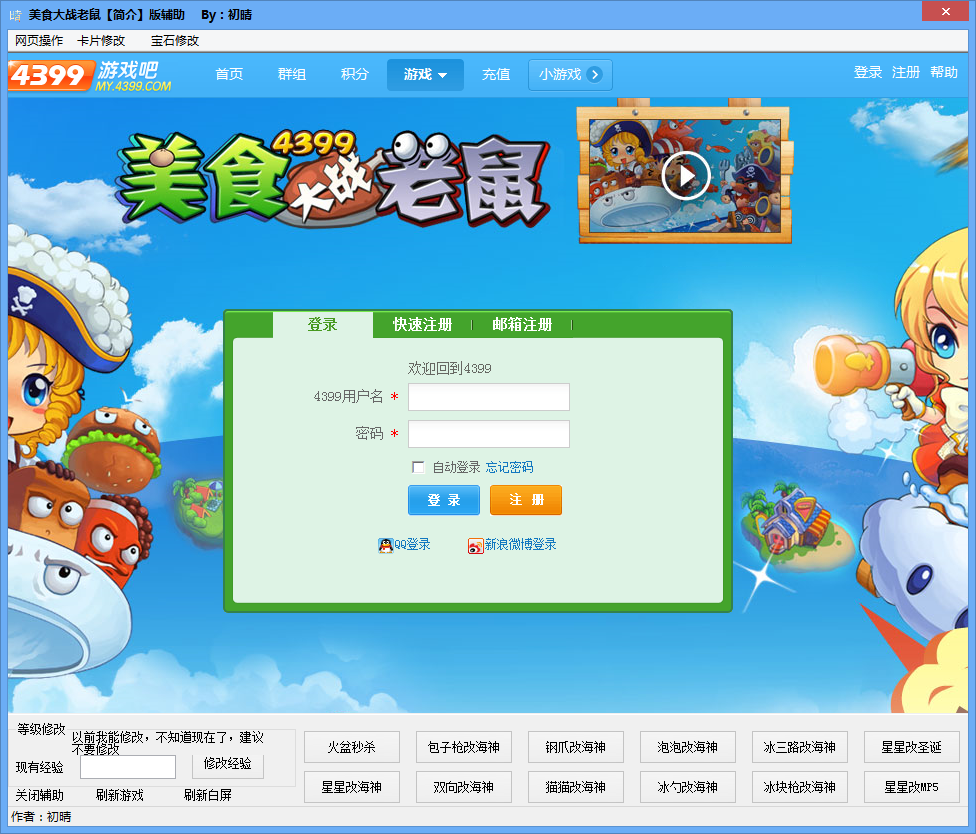Screen dimensions: 976x834
Task: Click the 冰勺改海神 button
Action: point(688,787)
